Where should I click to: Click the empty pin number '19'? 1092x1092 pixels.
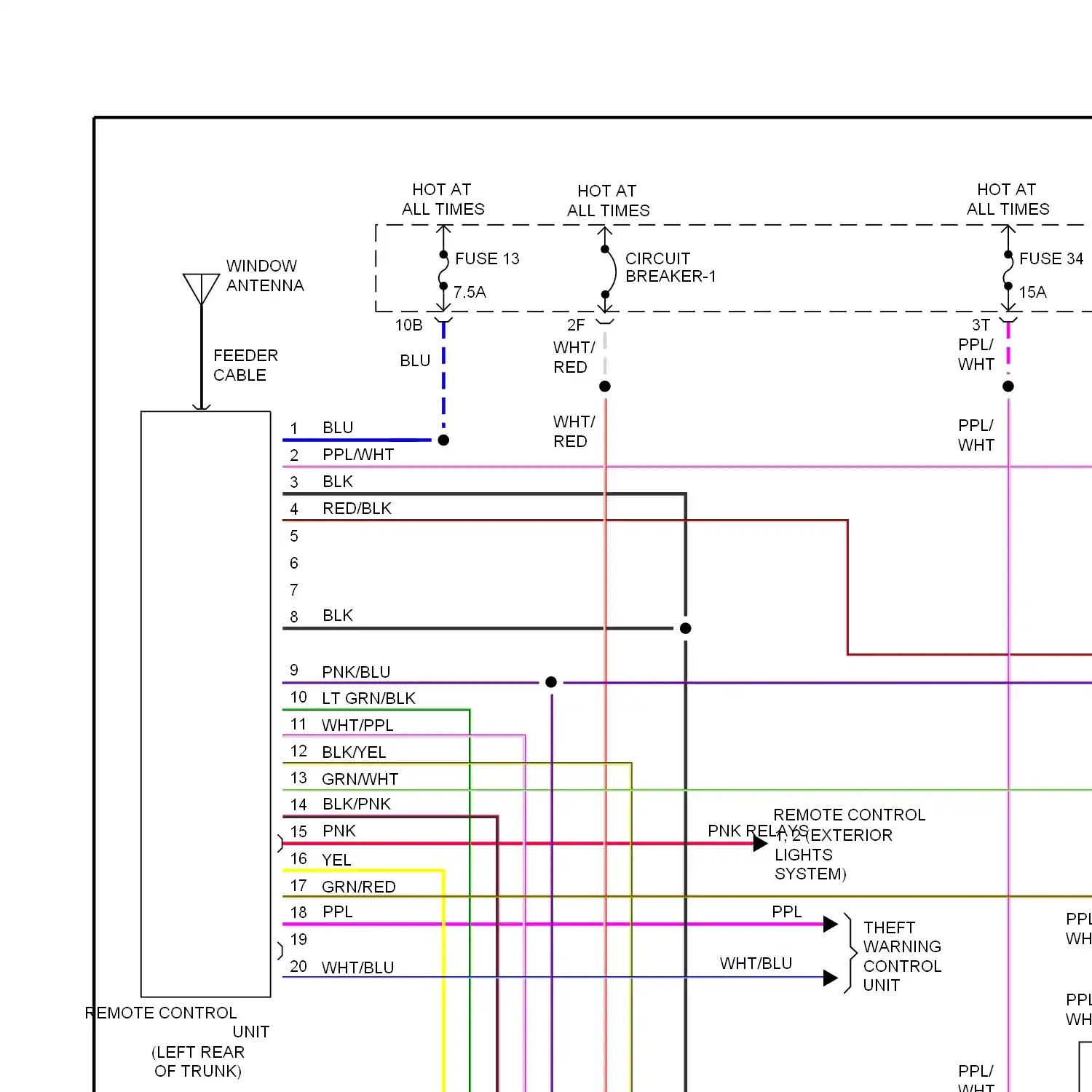[298, 939]
